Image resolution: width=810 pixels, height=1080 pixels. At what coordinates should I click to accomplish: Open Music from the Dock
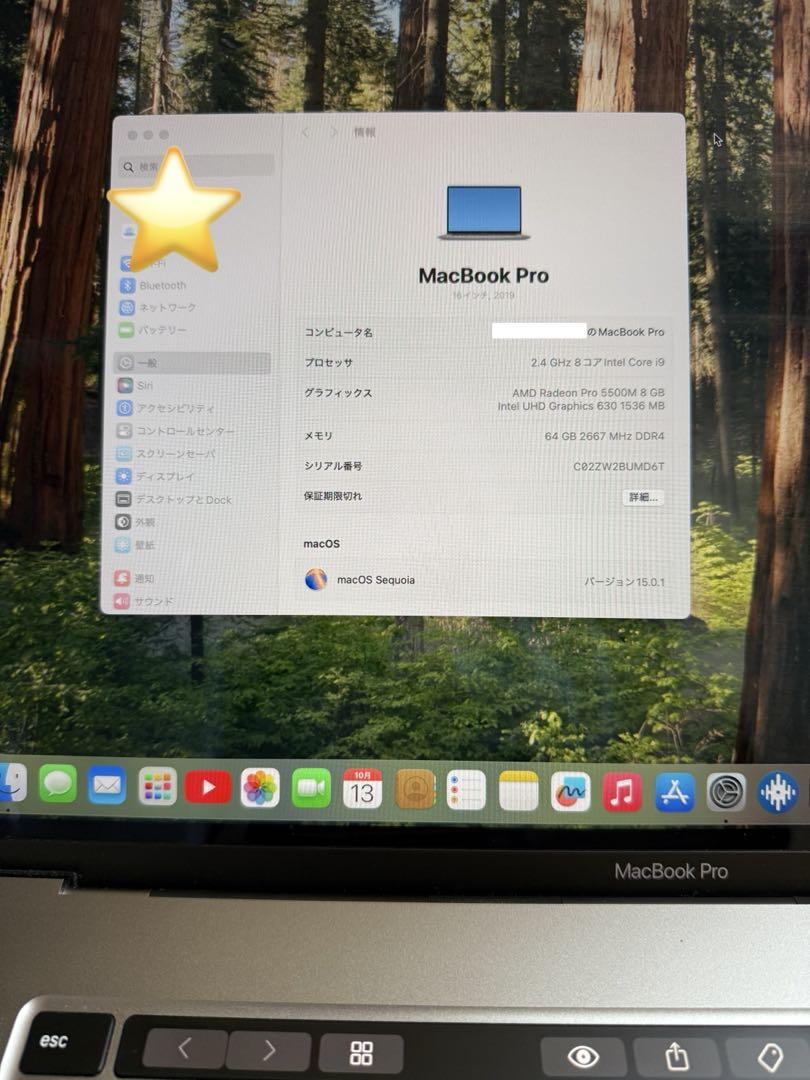pyautogui.click(x=622, y=792)
